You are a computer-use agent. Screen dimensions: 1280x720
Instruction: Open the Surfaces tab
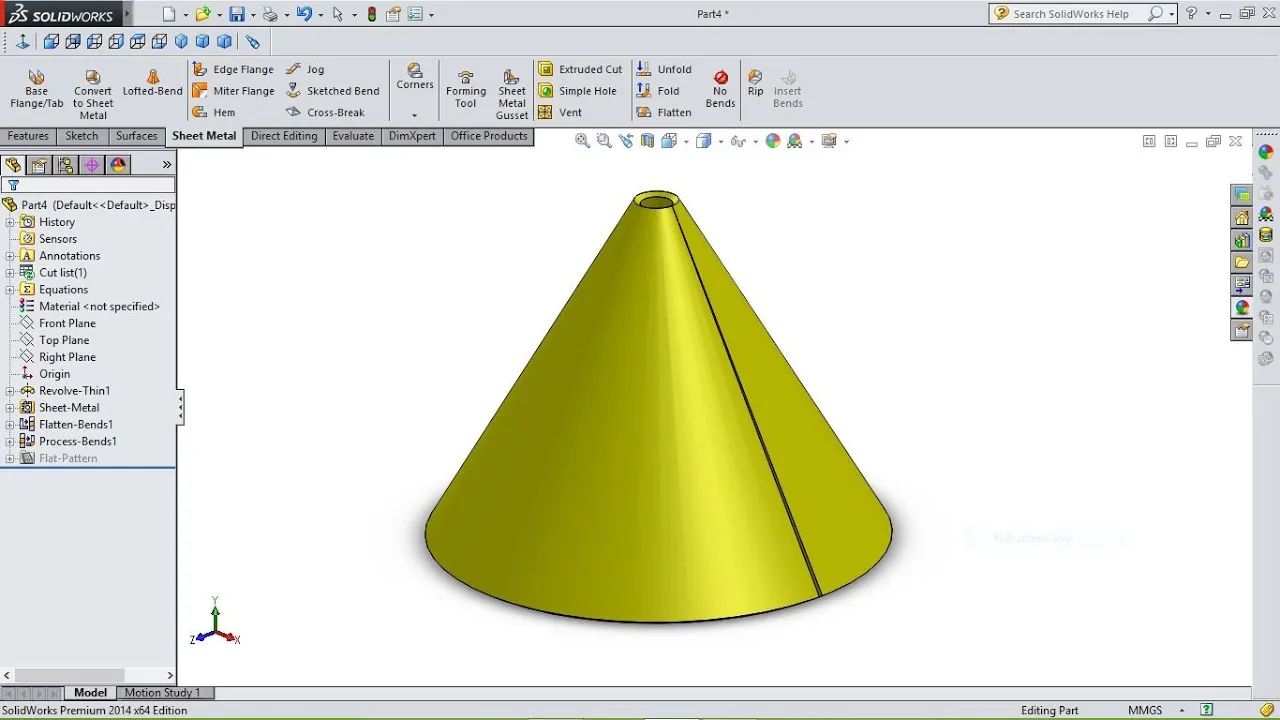point(136,137)
